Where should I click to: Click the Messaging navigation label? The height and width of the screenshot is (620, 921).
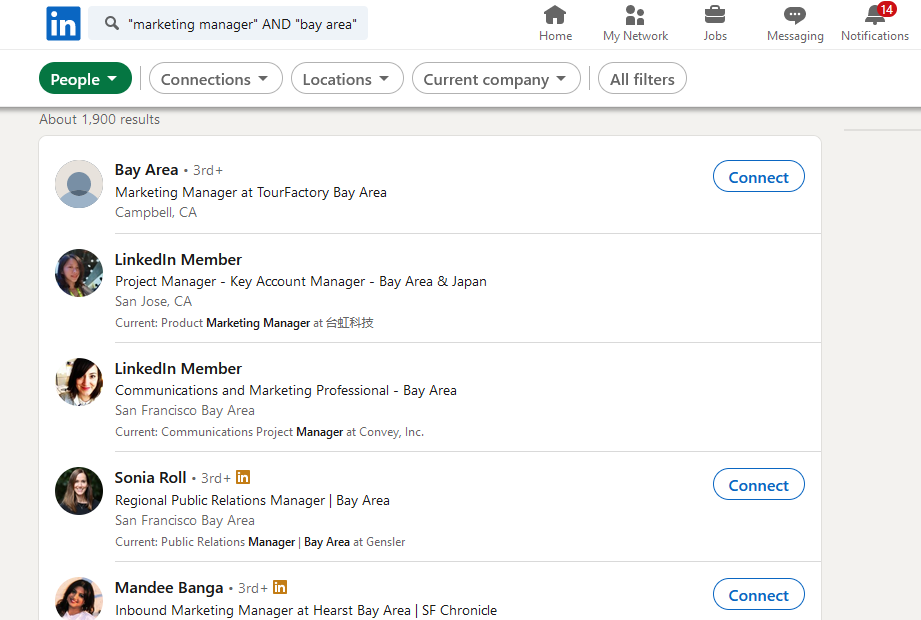pos(795,36)
